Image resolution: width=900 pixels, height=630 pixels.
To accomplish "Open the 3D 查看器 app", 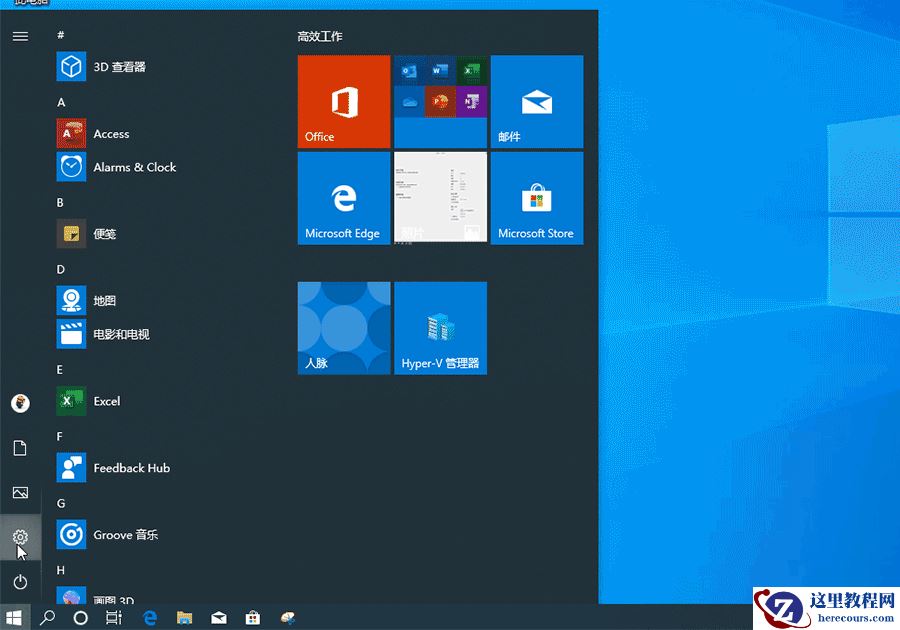I will [x=102, y=67].
